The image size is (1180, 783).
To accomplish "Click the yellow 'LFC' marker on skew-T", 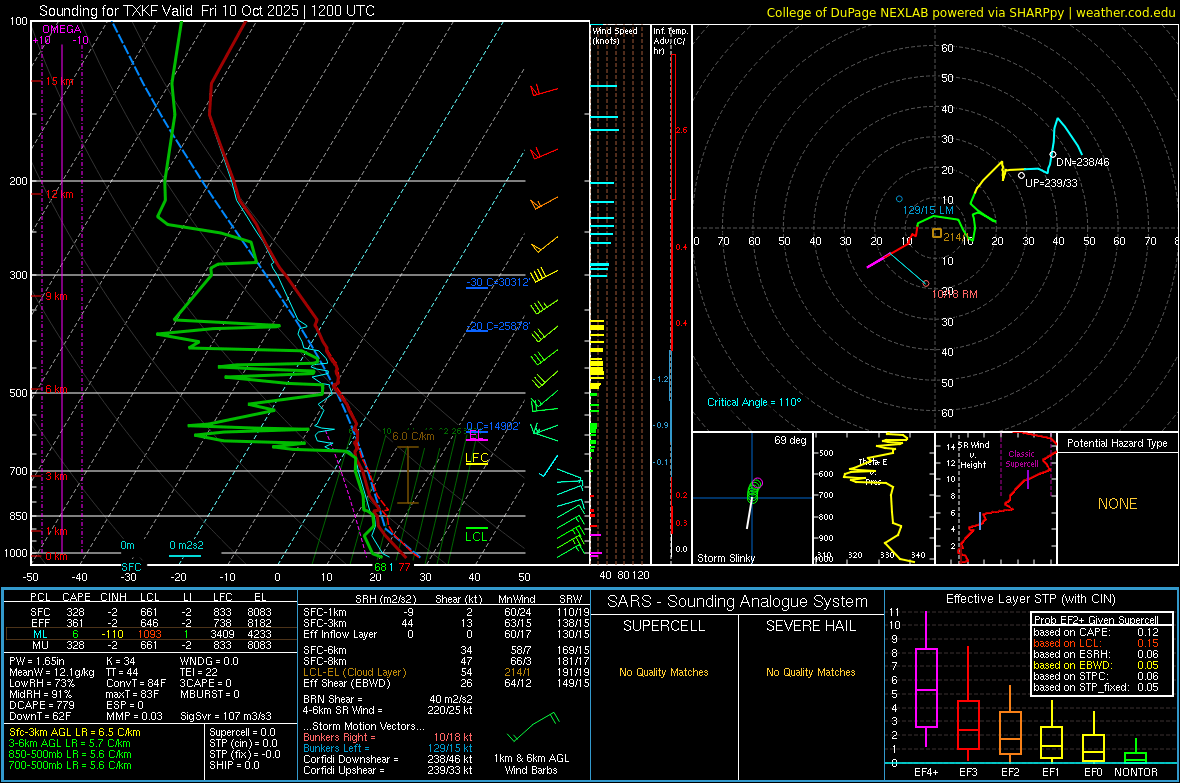I will (x=476, y=458).
